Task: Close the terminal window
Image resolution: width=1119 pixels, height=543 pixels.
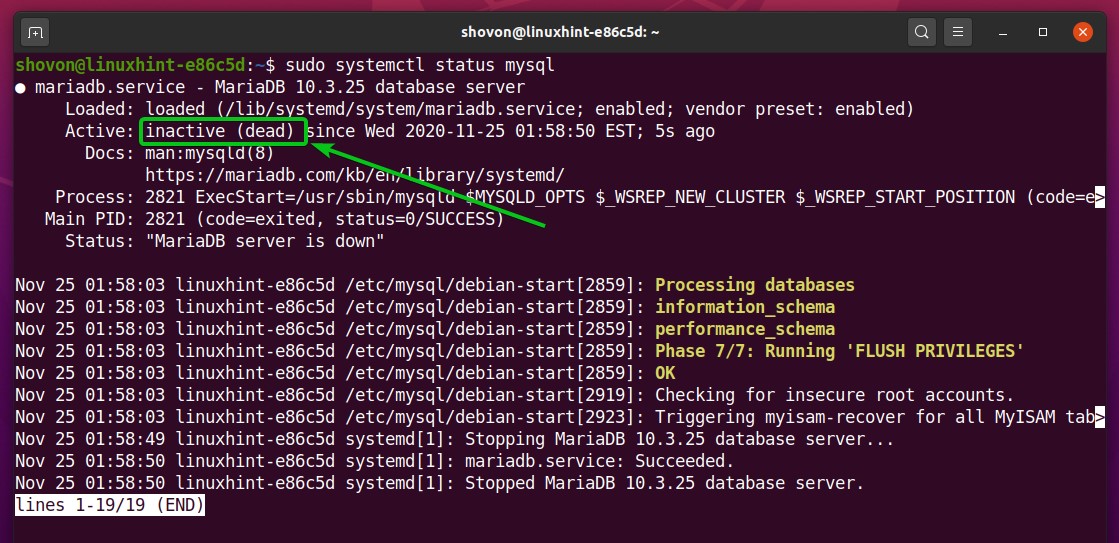Action: (1082, 33)
